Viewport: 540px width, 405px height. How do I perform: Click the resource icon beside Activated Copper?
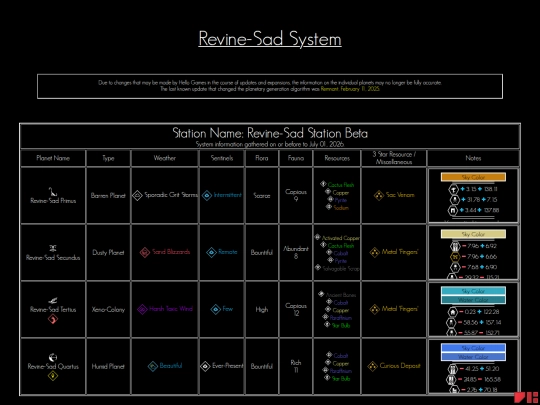point(318,237)
